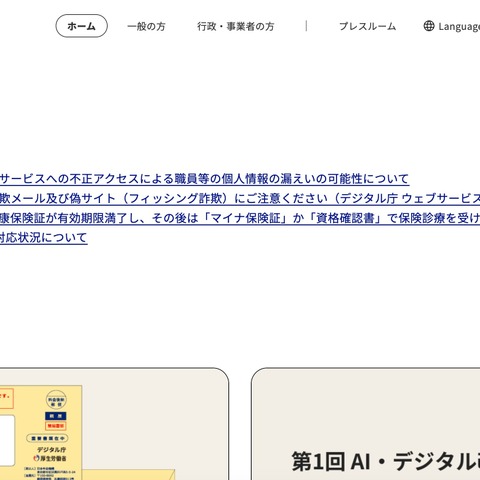
Task: Select the ホーム navigation tab
Action: click(81, 26)
